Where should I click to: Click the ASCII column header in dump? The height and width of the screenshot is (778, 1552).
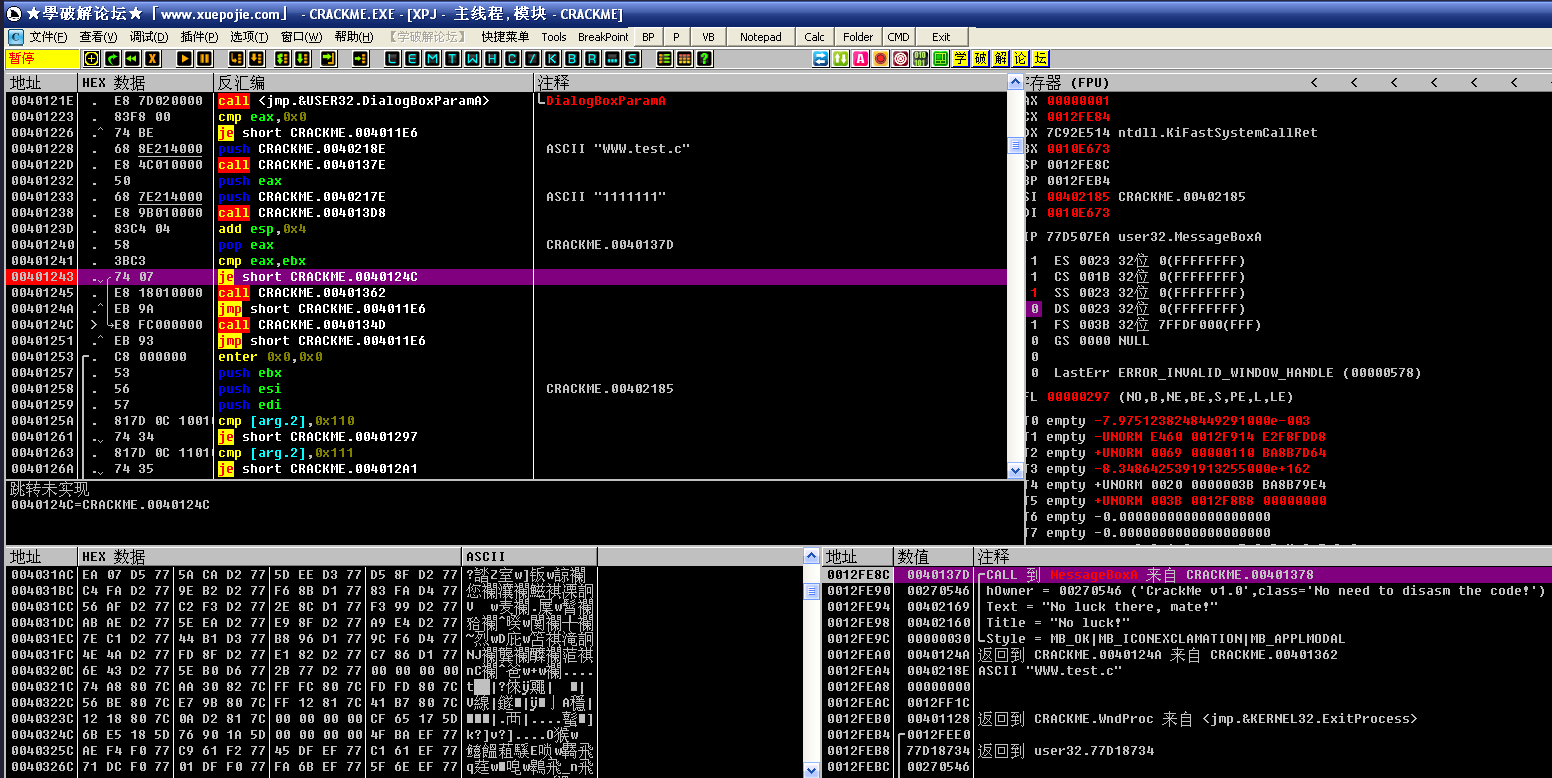[x=530, y=556]
